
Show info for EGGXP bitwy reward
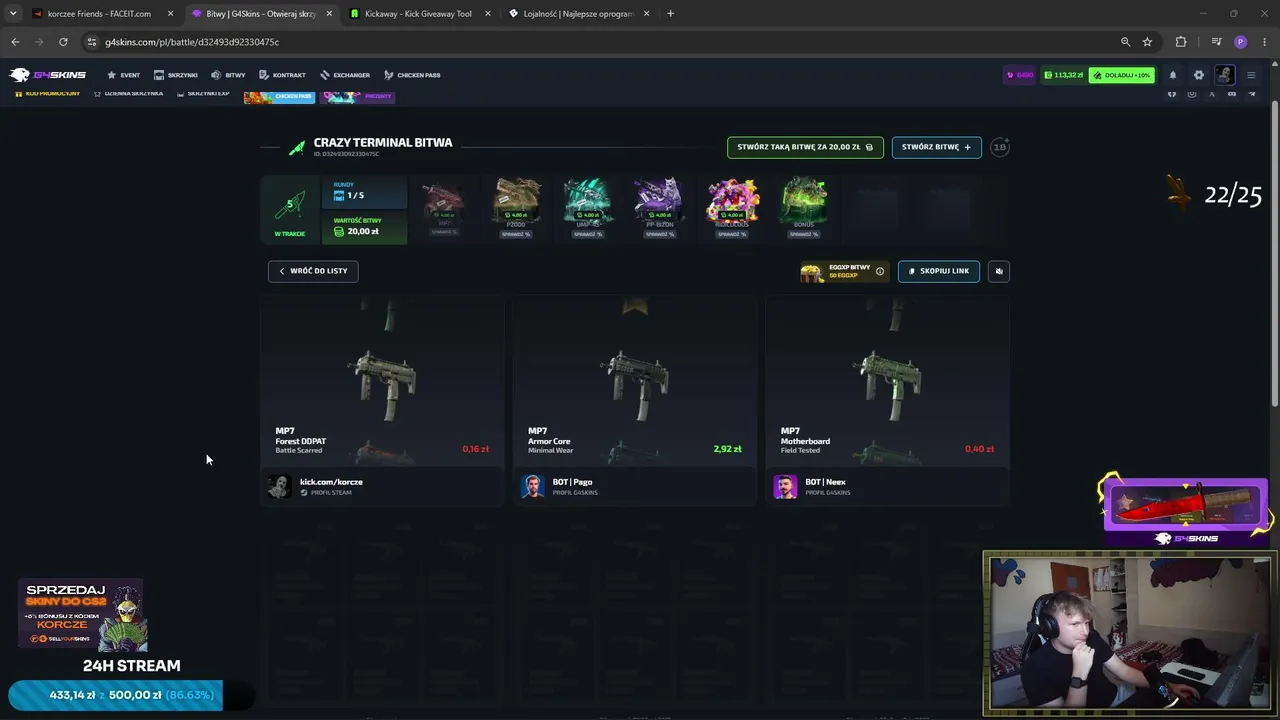[880, 271]
